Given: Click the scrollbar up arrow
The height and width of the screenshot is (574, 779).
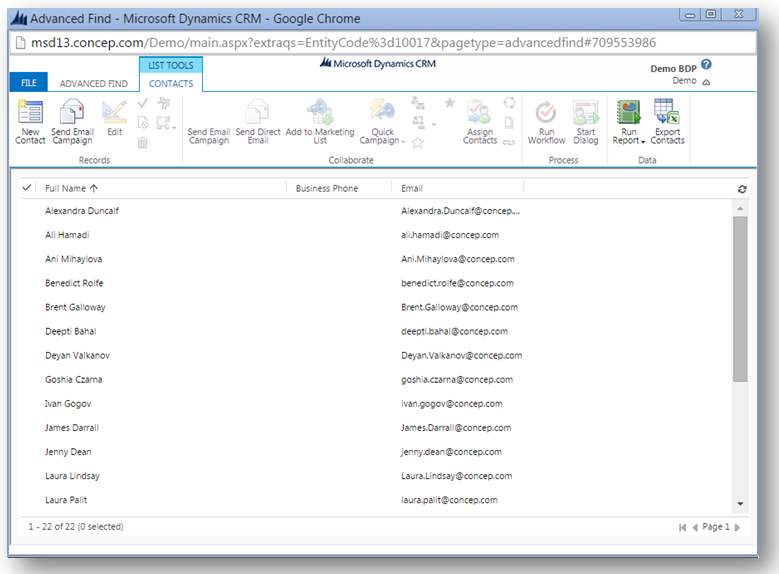Looking at the screenshot, I should tap(740, 208).
